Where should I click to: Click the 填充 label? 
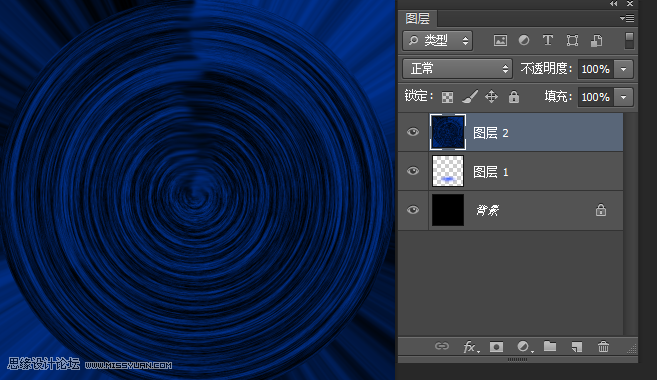558,97
